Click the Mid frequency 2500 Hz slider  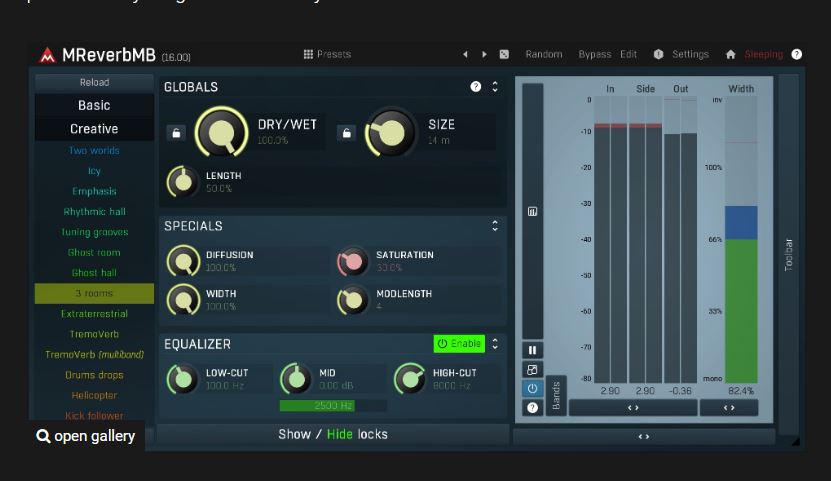tap(333, 406)
